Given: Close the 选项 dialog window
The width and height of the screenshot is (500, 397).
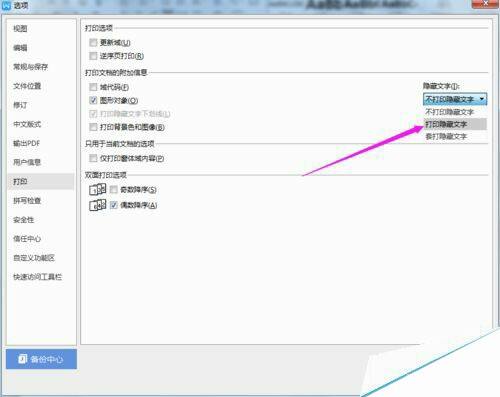Looking at the screenshot, I should 485,3.
